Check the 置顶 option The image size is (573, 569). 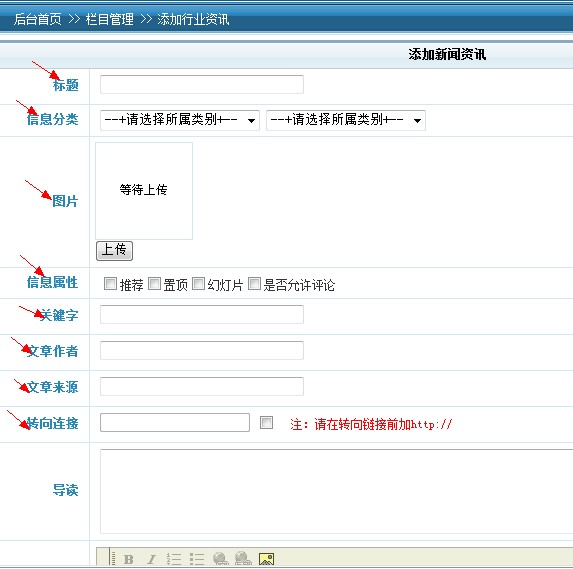[x=154, y=284]
